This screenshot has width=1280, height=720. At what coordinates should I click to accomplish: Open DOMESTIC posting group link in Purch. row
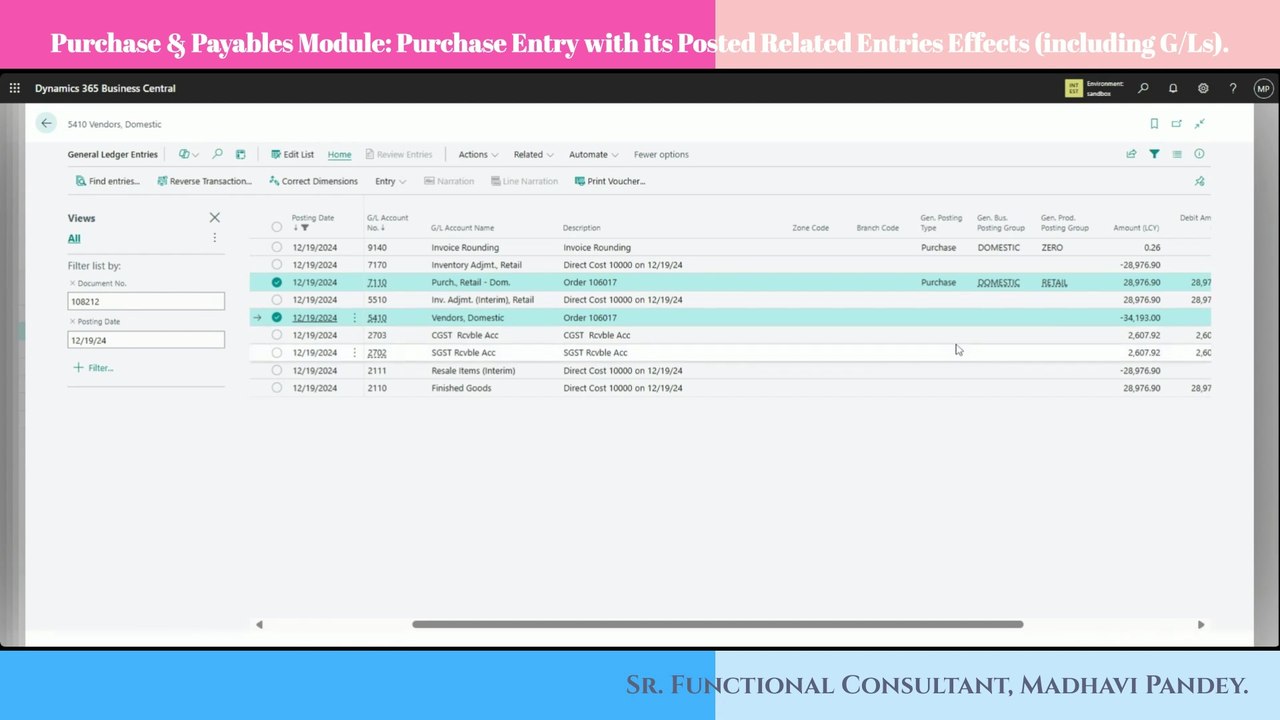[x=999, y=283]
